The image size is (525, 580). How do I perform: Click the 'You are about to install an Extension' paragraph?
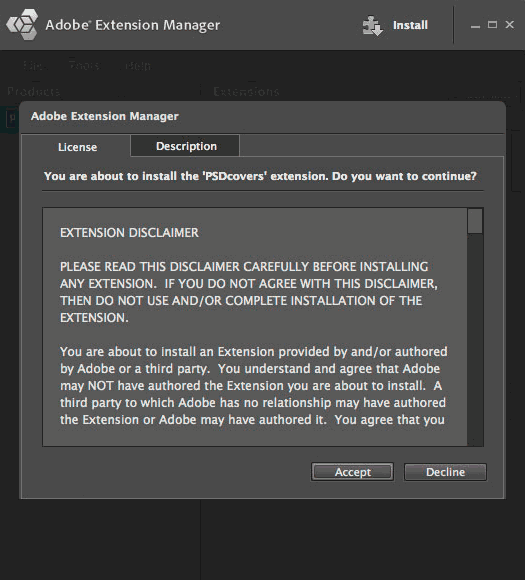[254, 385]
